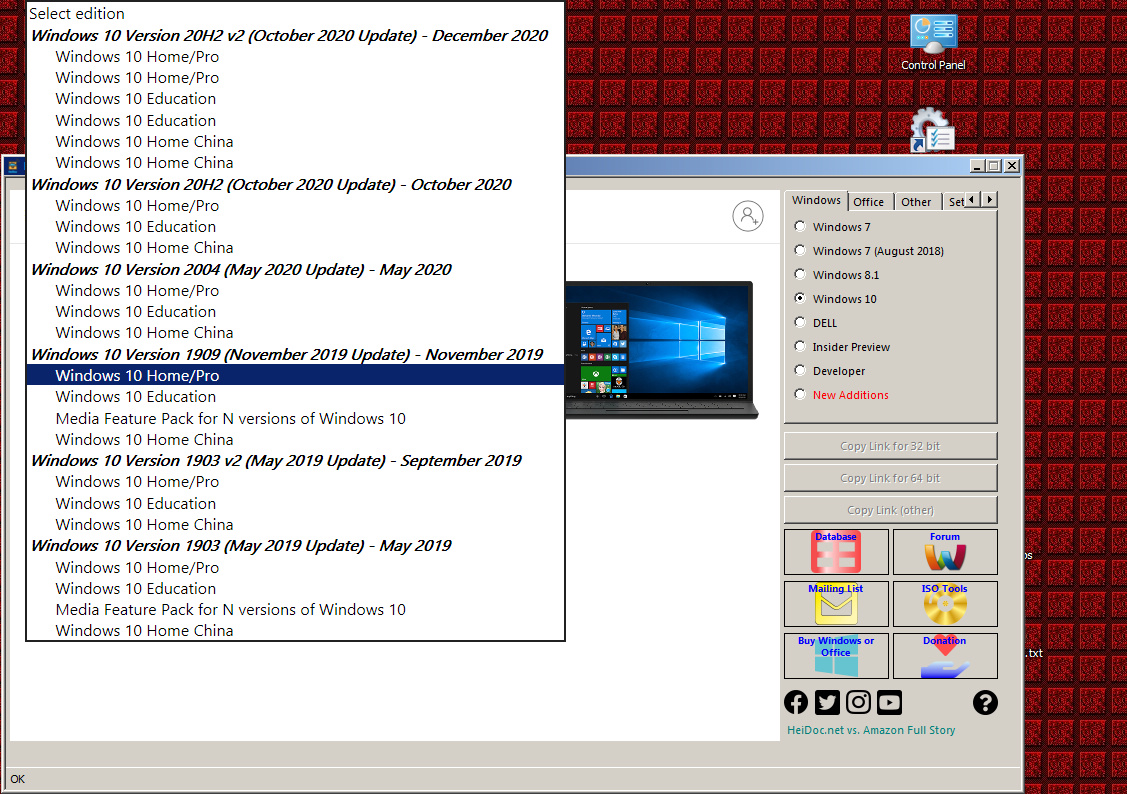Select Media Feature Pack under 1903 May 2019

click(x=295, y=609)
